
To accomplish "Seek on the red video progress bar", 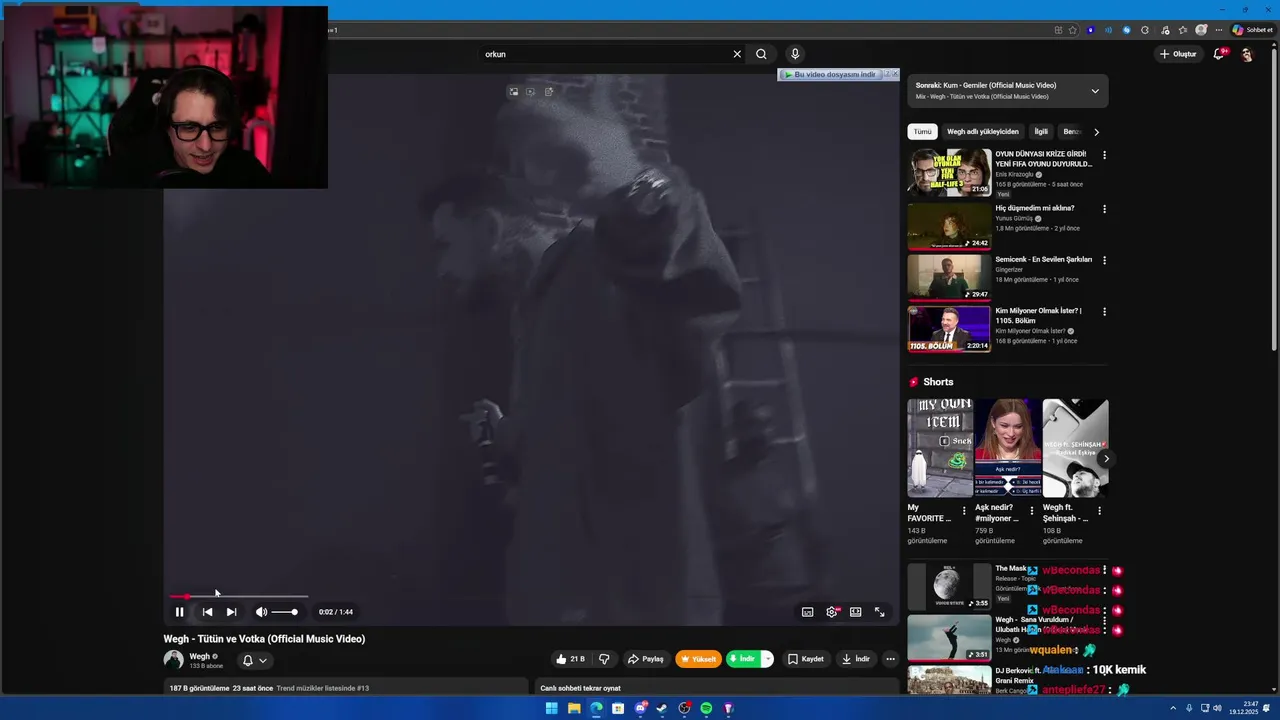I will point(238,597).
